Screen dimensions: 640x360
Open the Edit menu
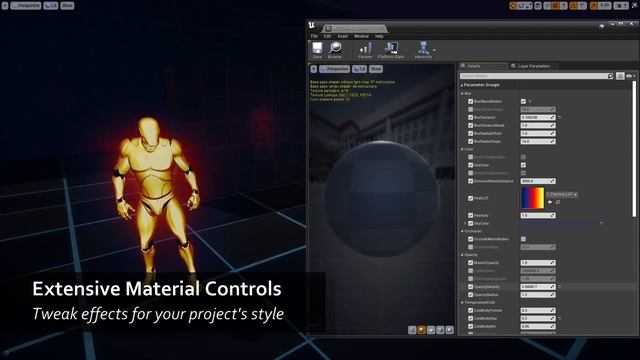click(327, 36)
